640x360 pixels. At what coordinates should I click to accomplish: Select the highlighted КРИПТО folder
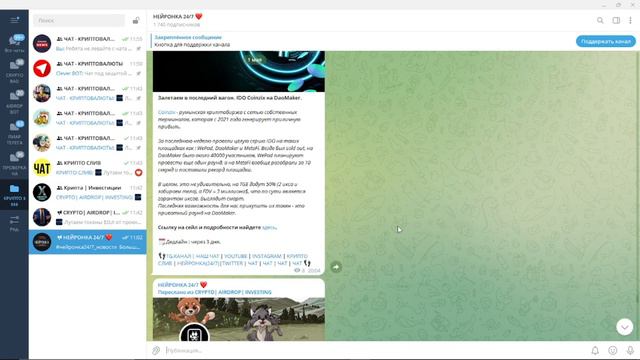tap(14, 195)
